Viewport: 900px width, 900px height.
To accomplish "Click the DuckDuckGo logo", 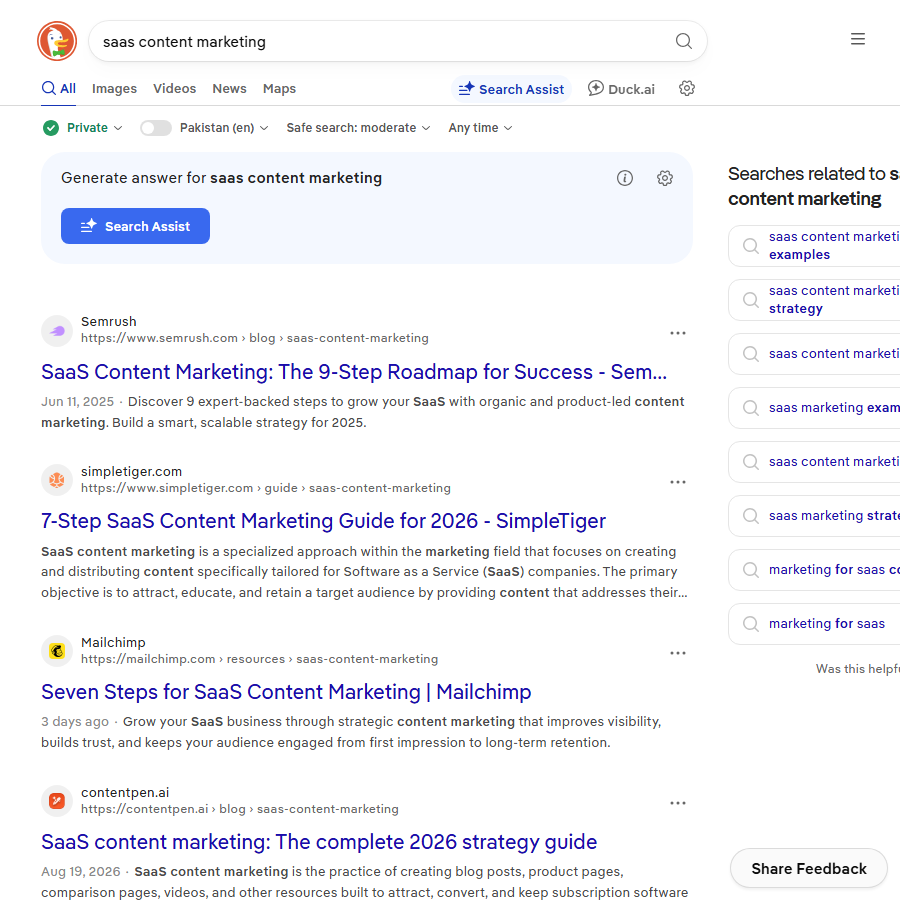I will (x=57, y=41).
